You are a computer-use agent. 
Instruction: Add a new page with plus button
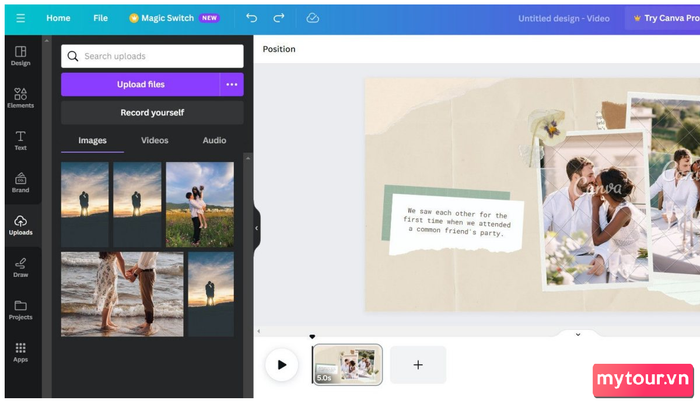(418, 365)
